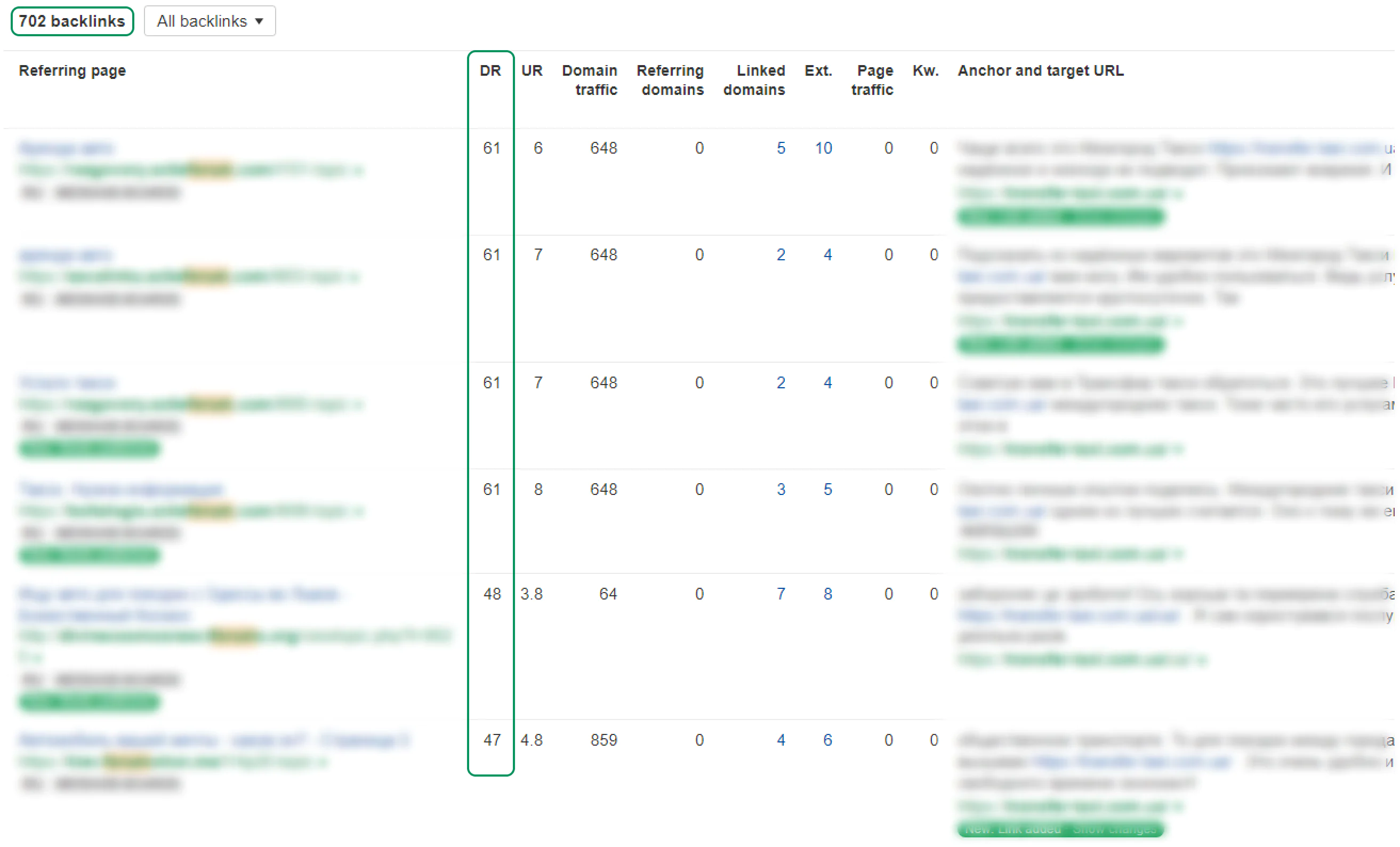Sort table by DR column header

pyautogui.click(x=490, y=70)
